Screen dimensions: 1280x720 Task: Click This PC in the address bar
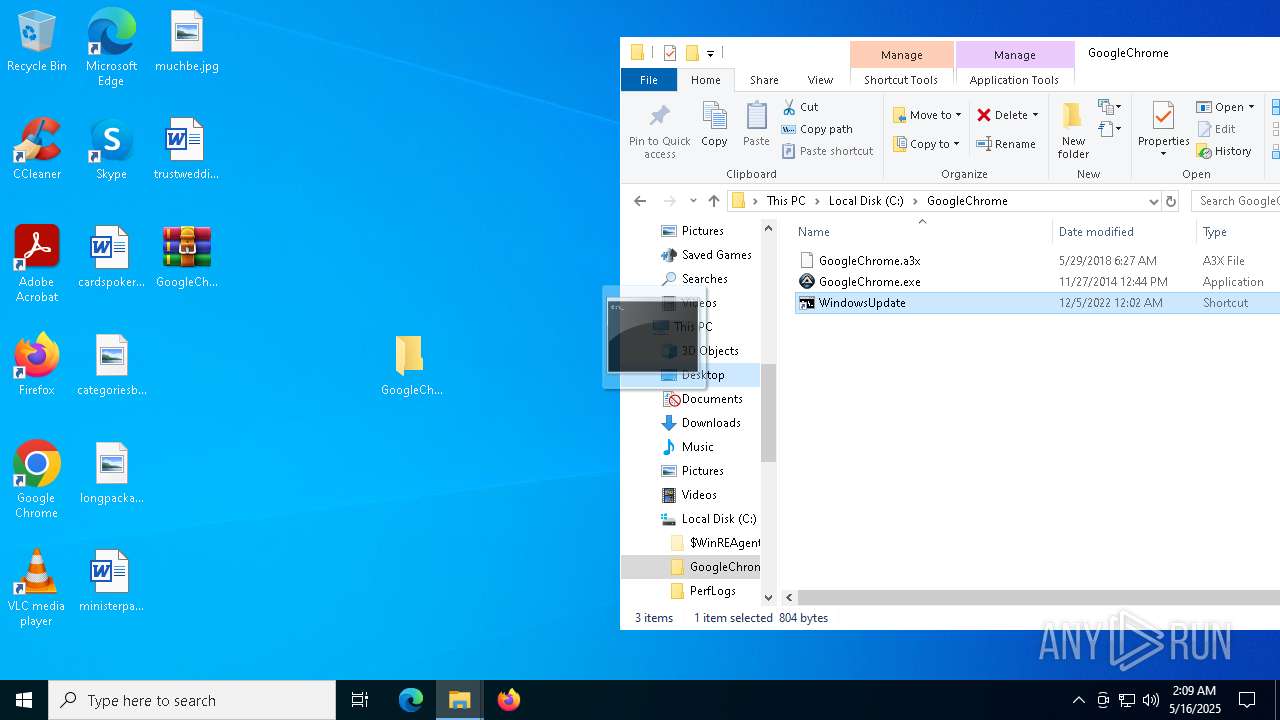coord(786,201)
